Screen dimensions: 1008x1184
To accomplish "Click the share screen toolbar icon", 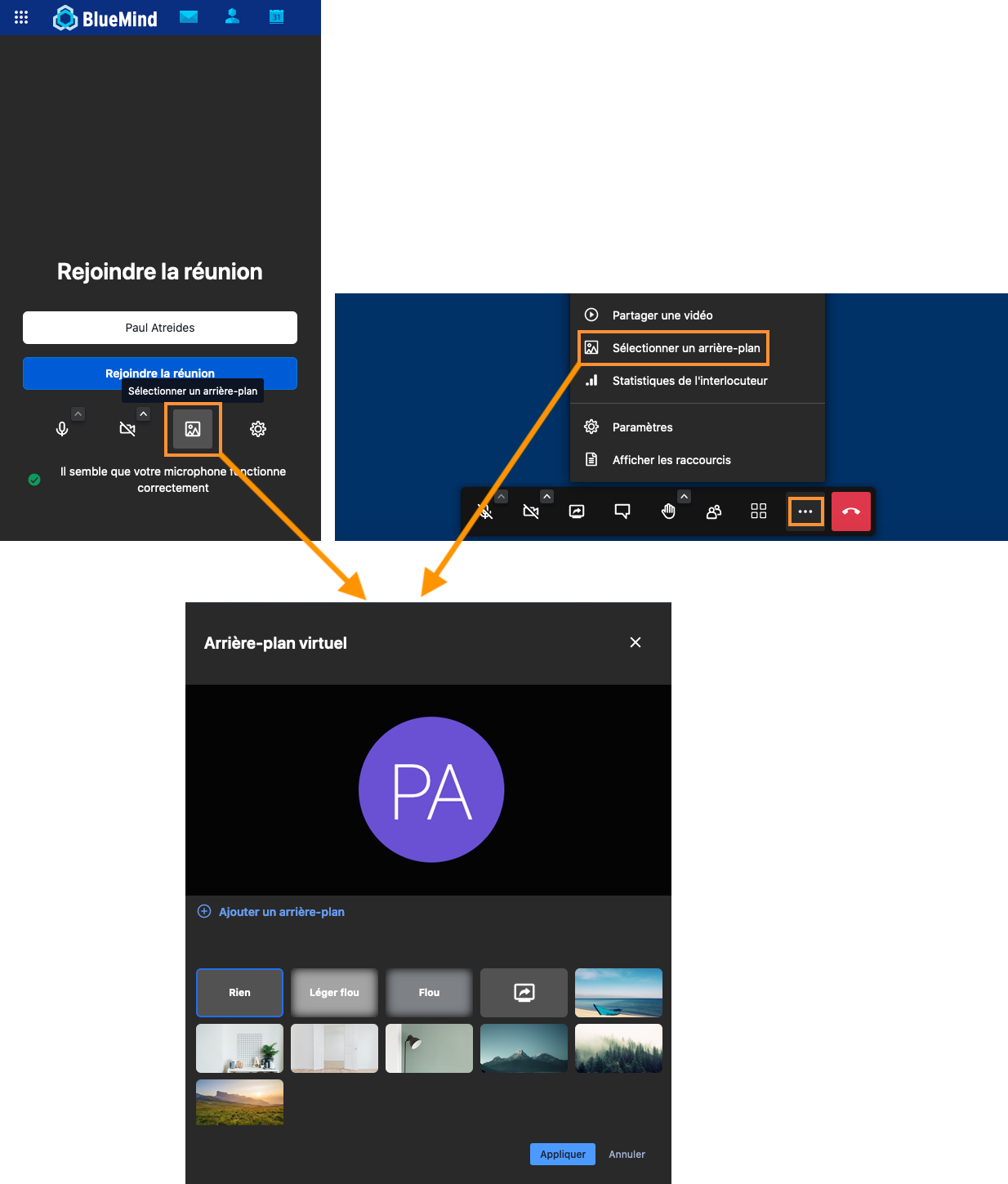I will 577,512.
